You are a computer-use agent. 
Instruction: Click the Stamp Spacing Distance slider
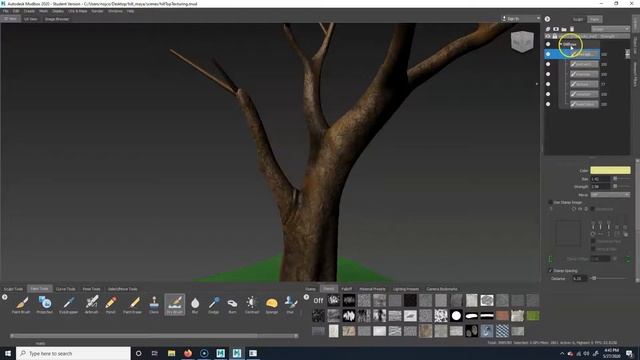click(x=610, y=278)
